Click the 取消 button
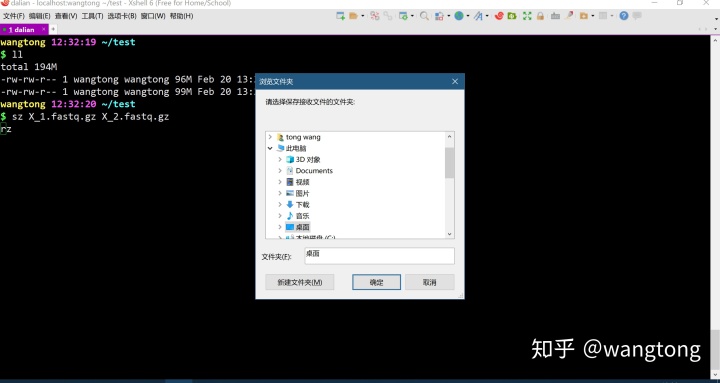720x383 pixels. point(429,282)
